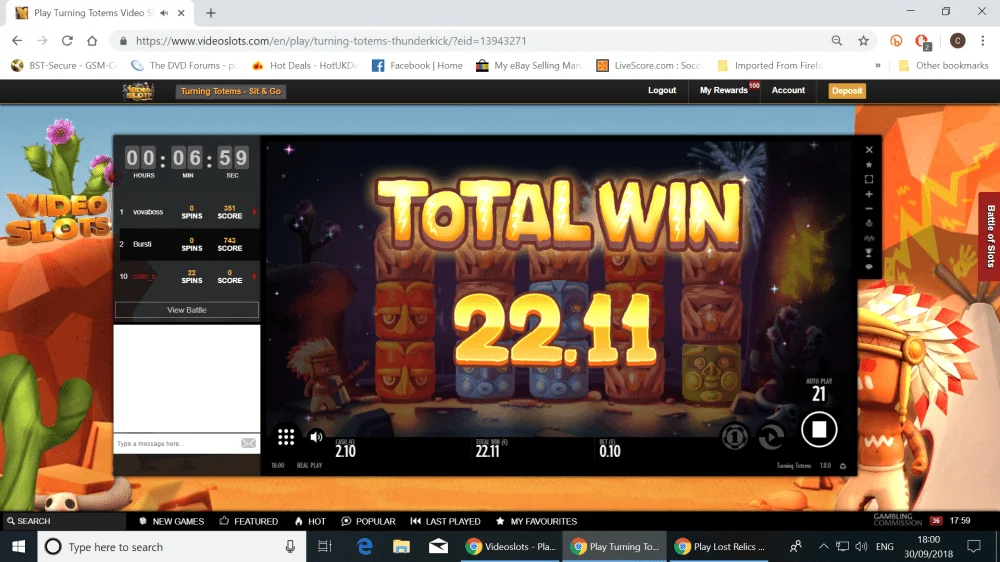Show hidden system tray icons

(823, 547)
